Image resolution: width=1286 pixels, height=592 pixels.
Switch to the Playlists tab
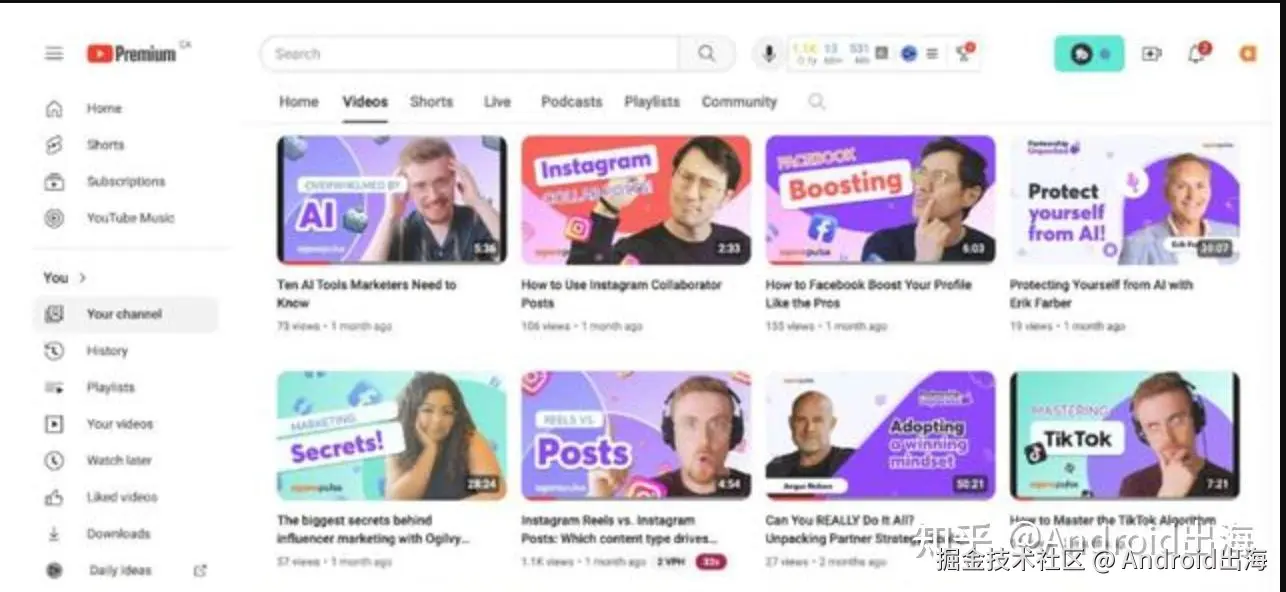(652, 101)
